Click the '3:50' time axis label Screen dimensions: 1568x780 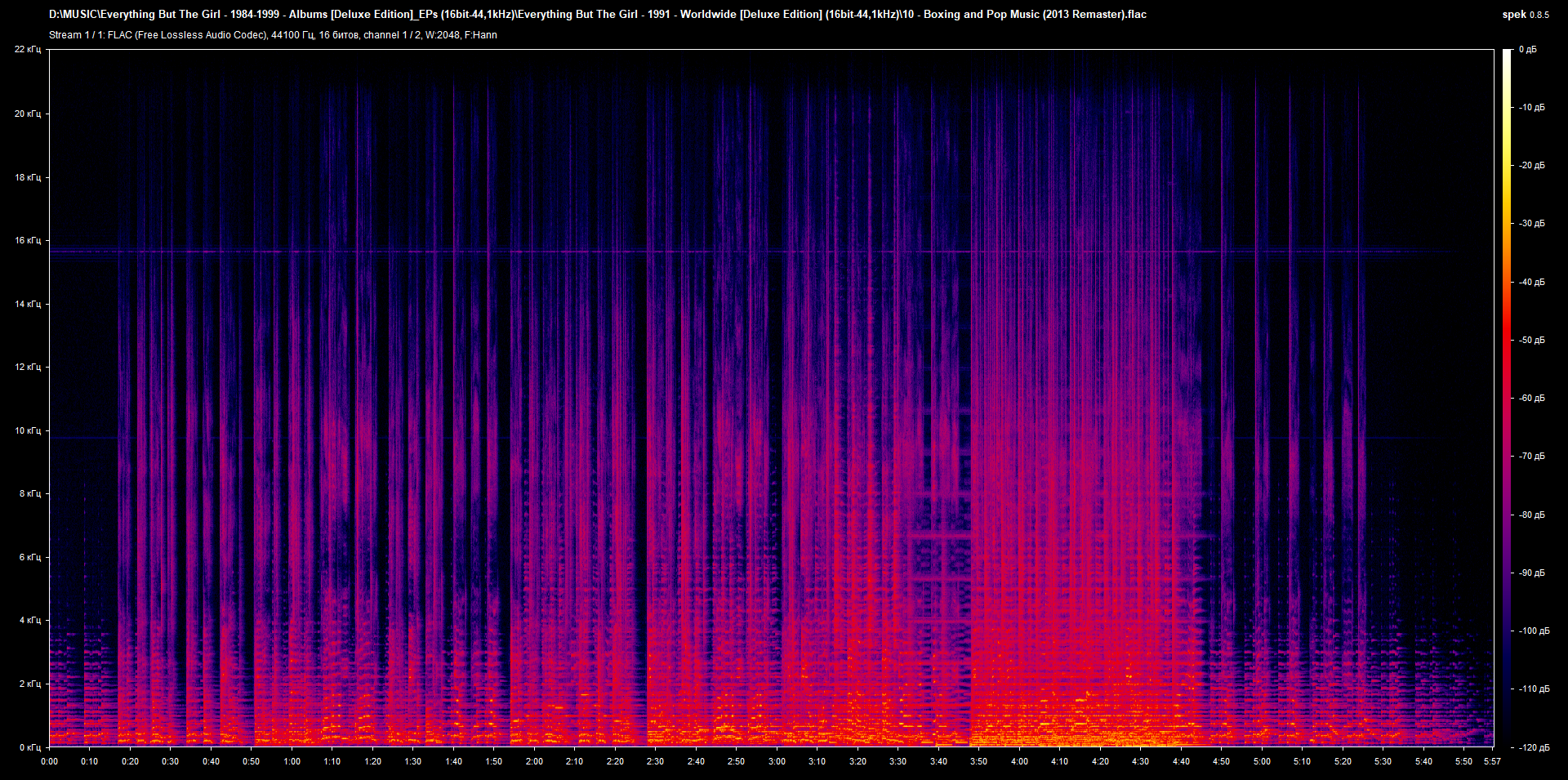coord(978,762)
